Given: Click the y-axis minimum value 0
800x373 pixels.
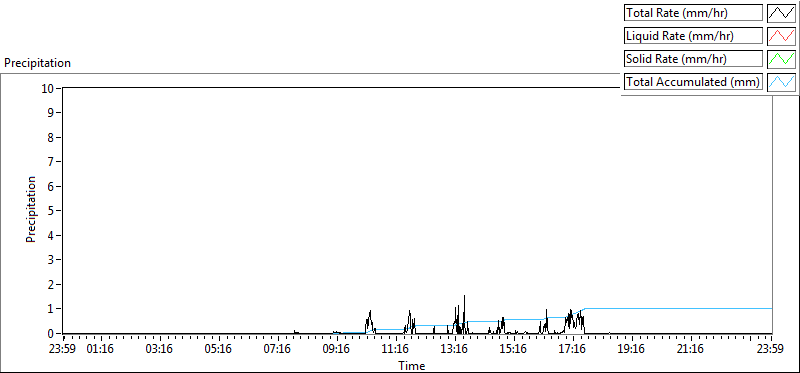Looking at the screenshot, I should point(52,333).
